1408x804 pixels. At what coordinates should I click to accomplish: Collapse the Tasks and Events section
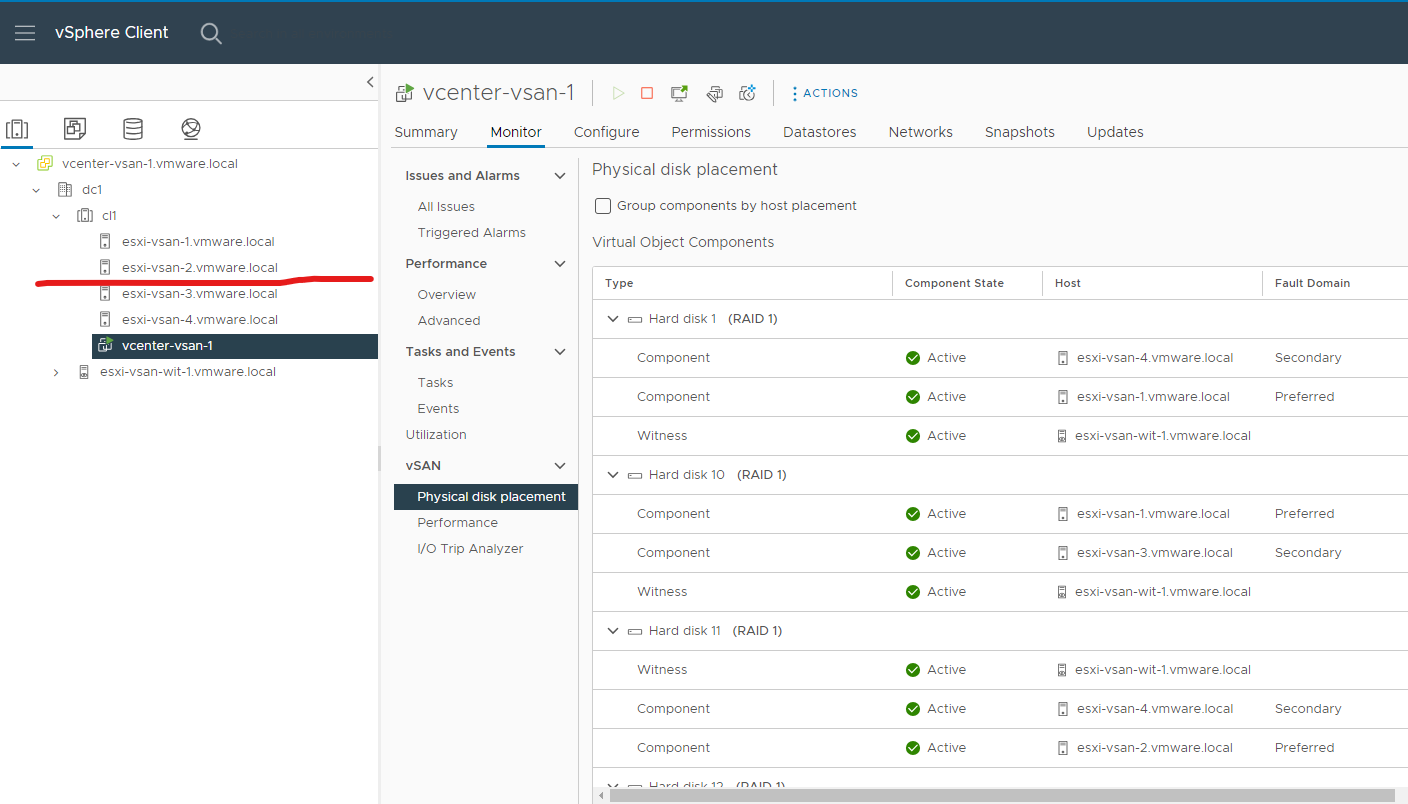click(x=560, y=352)
